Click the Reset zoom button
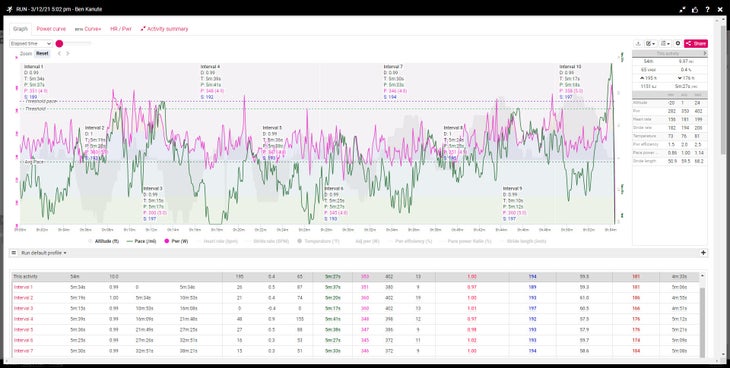Viewport: 730px width, 368px height. pos(42,54)
